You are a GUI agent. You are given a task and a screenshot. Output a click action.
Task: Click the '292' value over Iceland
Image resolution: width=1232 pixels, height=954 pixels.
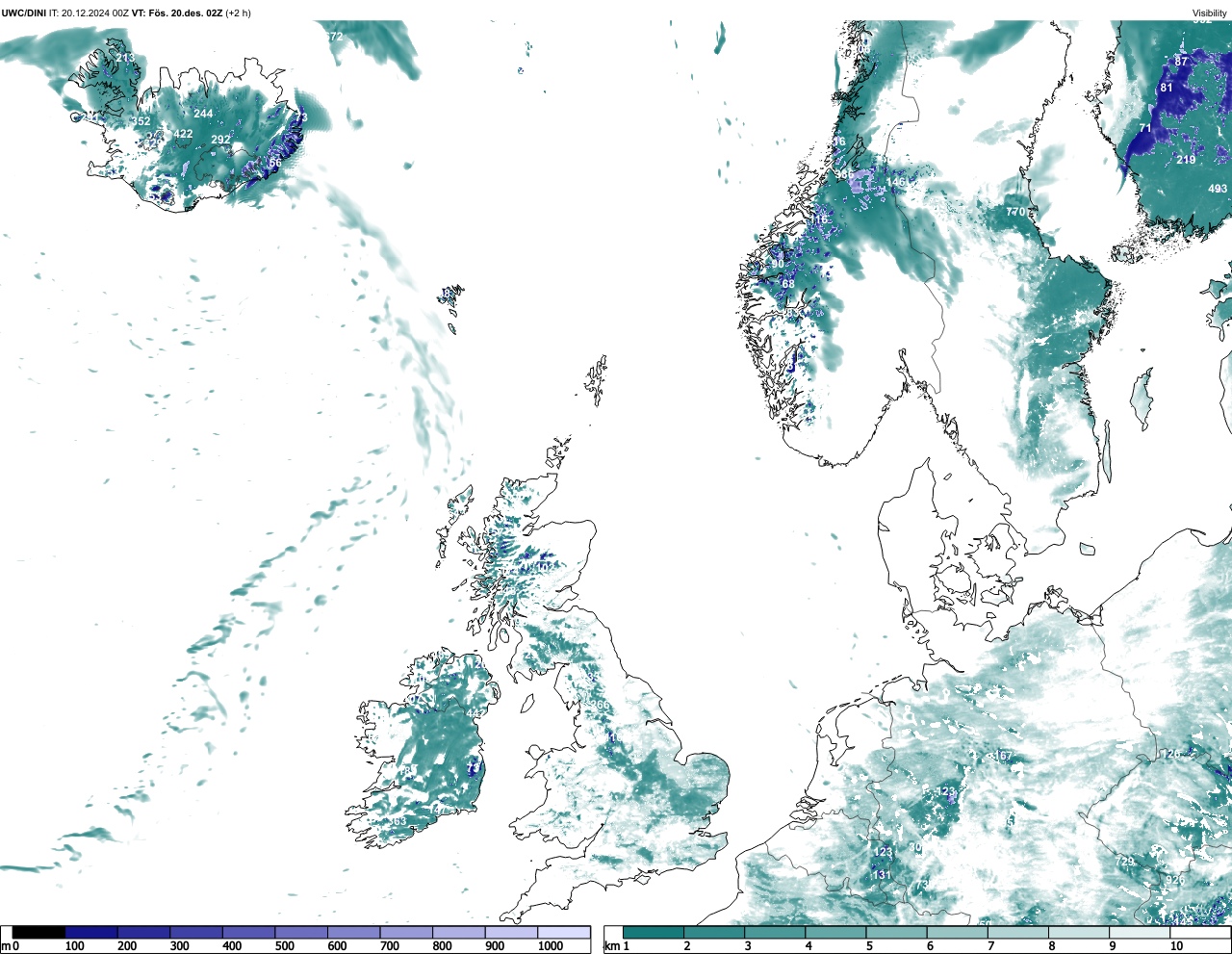(x=220, y=140)
